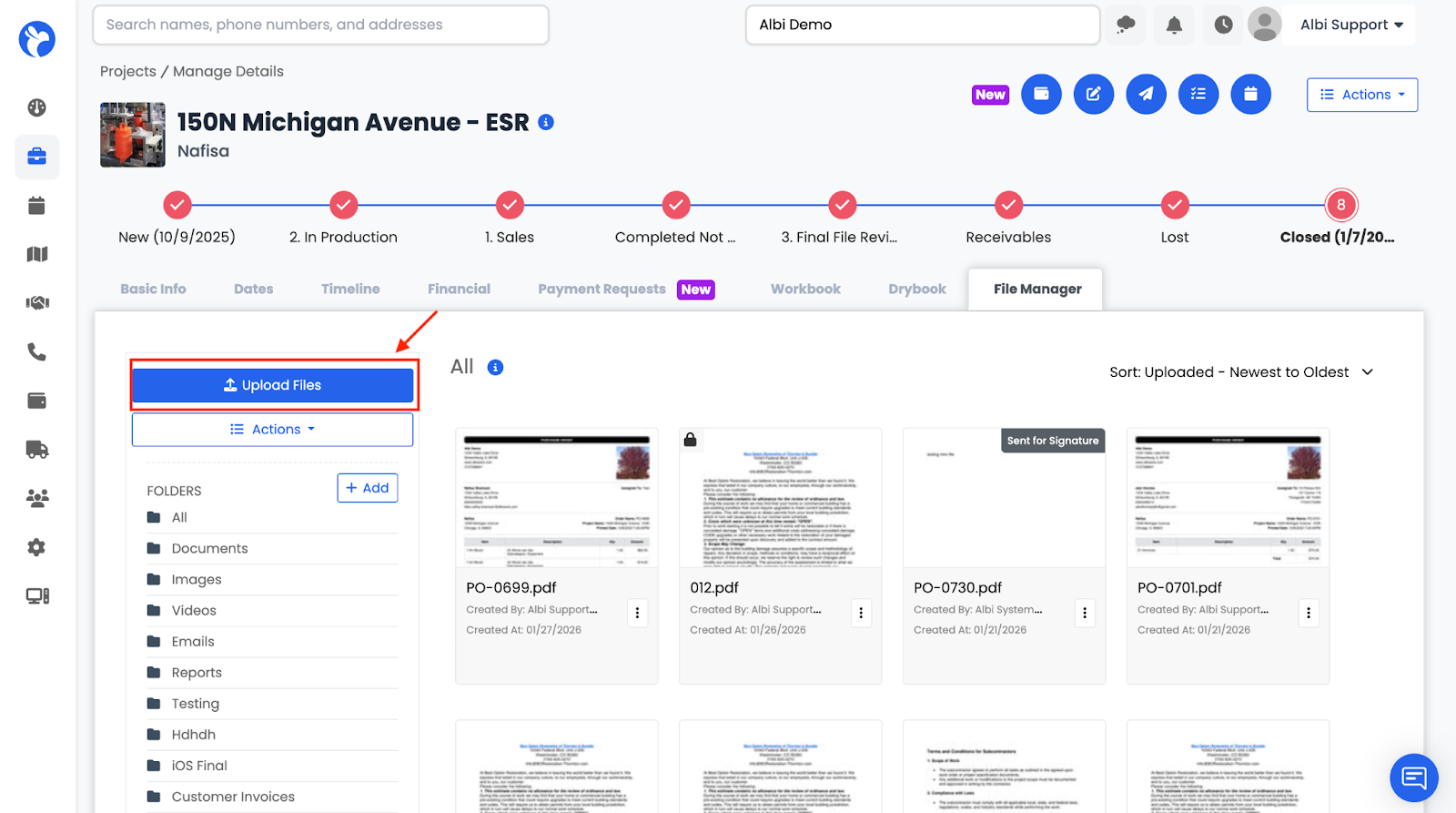This screenshot has height=813, width=1456.
Task: Open three-dot menu for PO-0699.pdf
Action: point(637,613)
